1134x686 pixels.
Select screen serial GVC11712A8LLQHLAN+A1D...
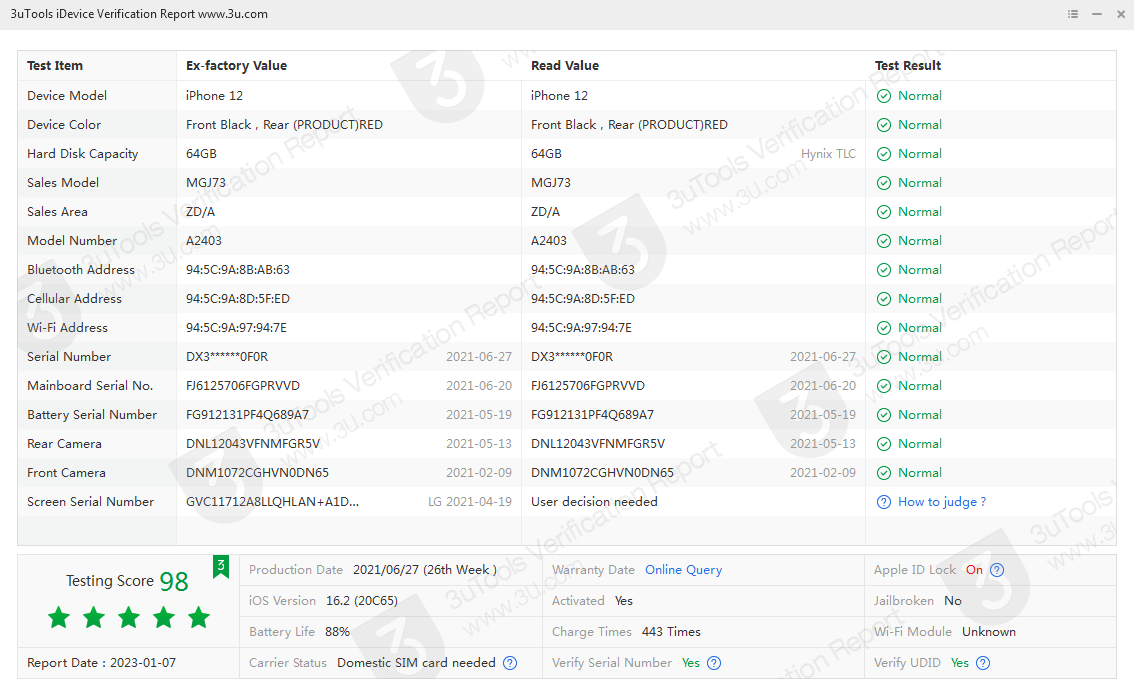[x=273, y=502]
